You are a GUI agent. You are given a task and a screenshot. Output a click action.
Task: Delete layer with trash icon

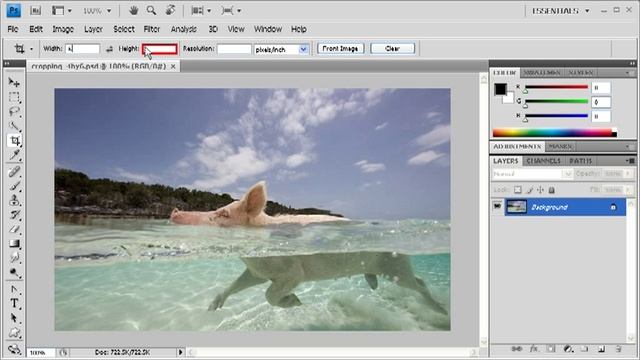618,349
